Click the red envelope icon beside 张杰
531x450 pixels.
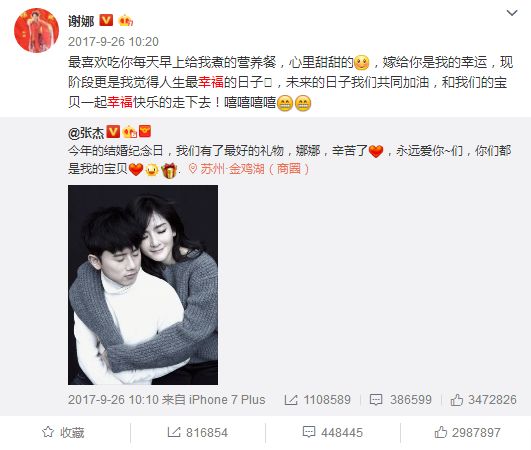click(145, 131)
